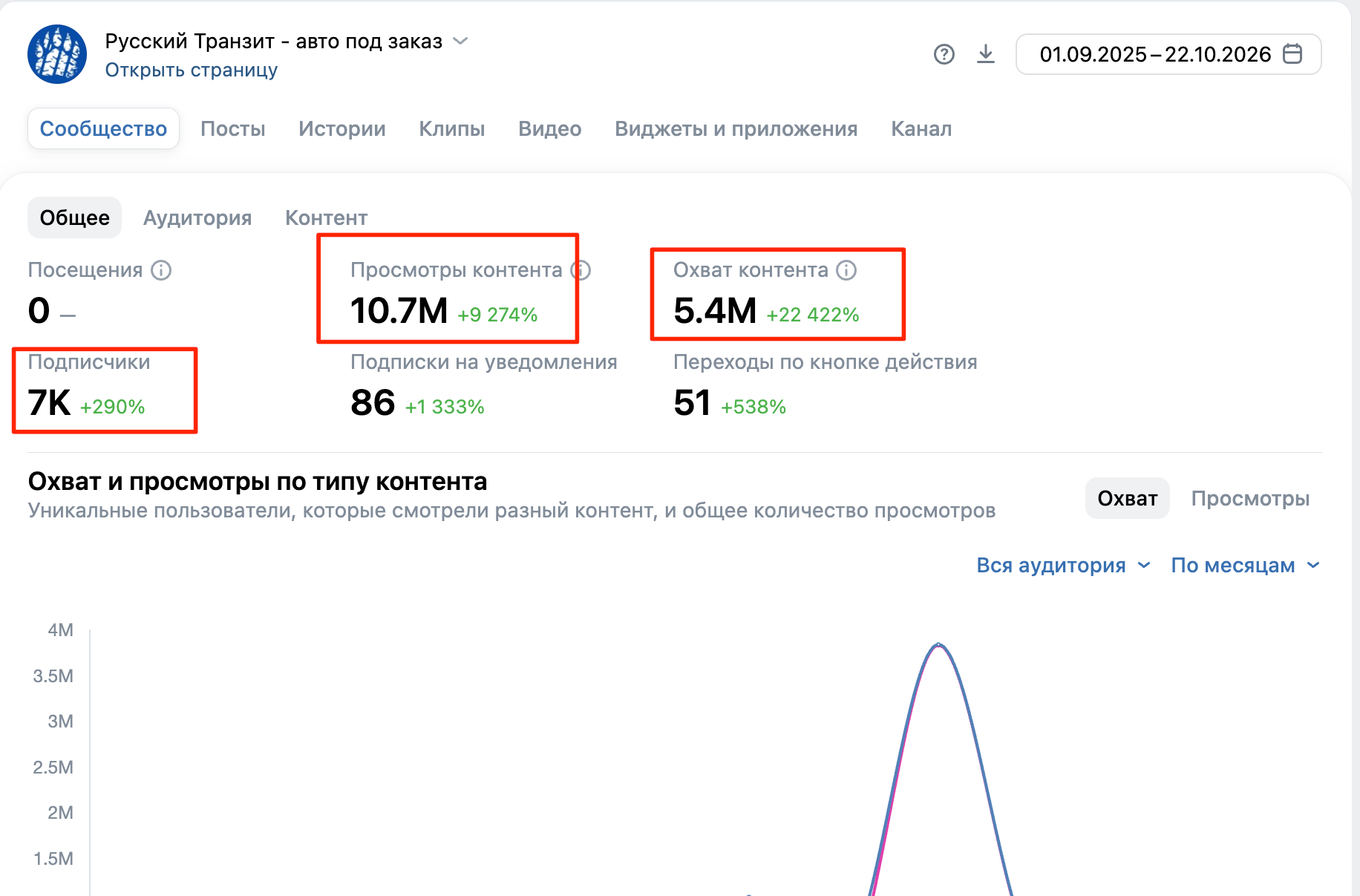The height and width of the screenshot is (896, 1360).
Task: Click the Посещения 0 value
Action: click(x=39, y=310)
